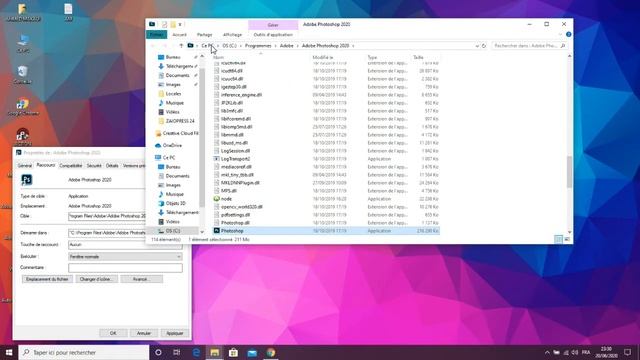Open quick access toolbar dropdown arrow
This screenshot has height=360, width=640.
(180, 24)
